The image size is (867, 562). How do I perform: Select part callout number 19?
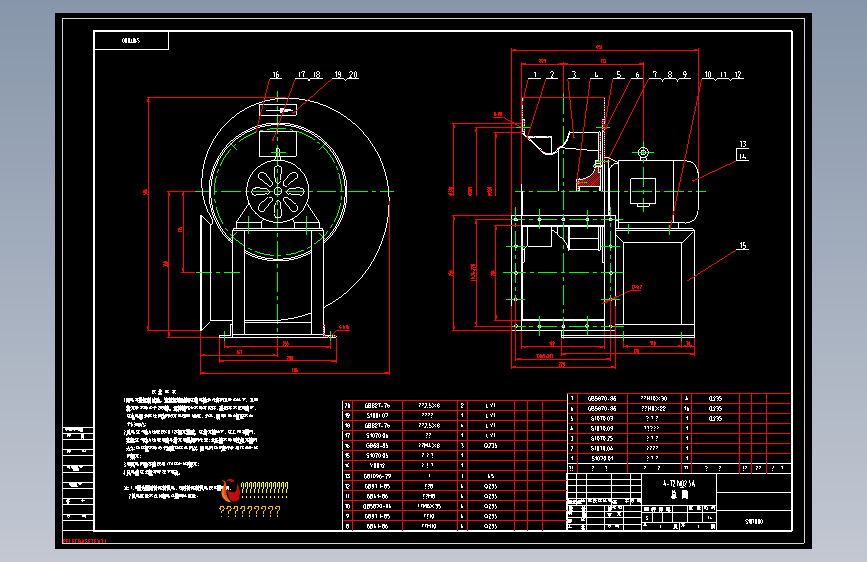tap(338, 74)
